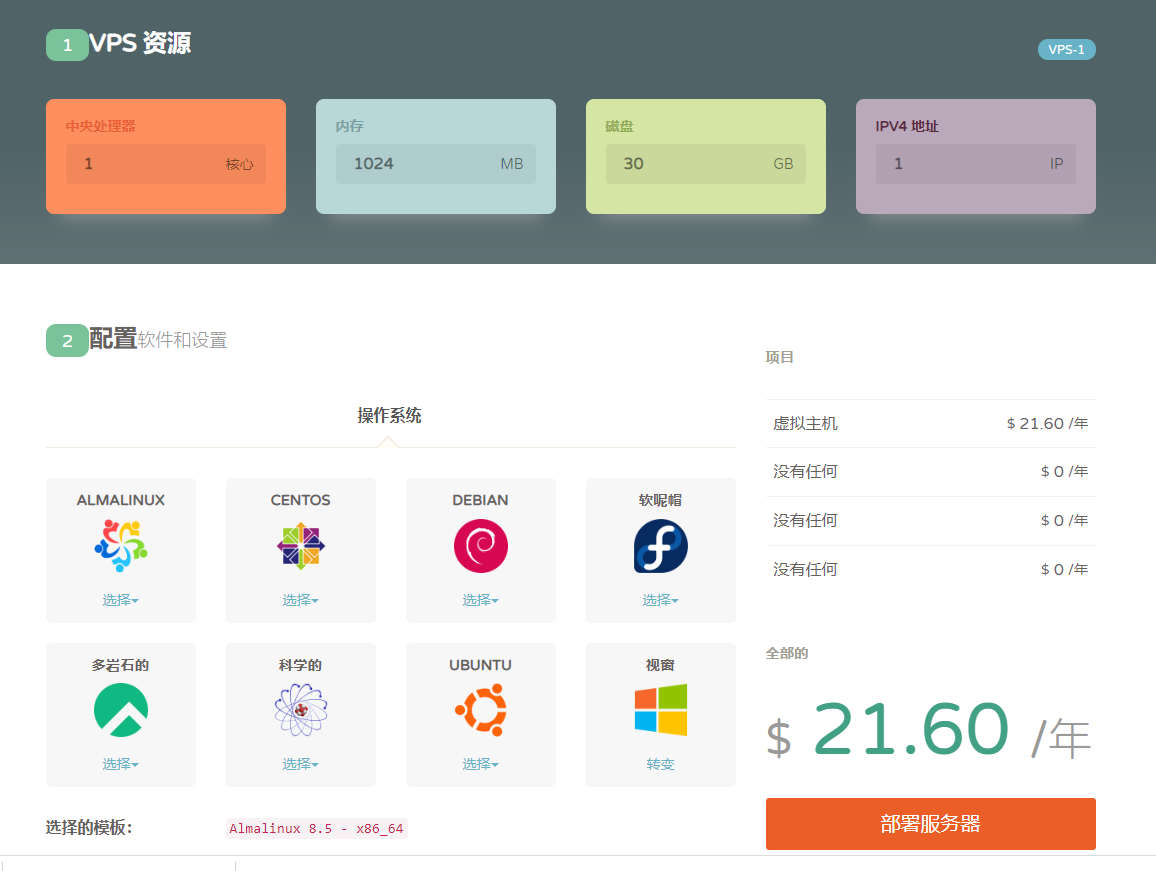Click the 转变 link under 视窗
Screen dimensions: 1156x871
coord(661,764)
